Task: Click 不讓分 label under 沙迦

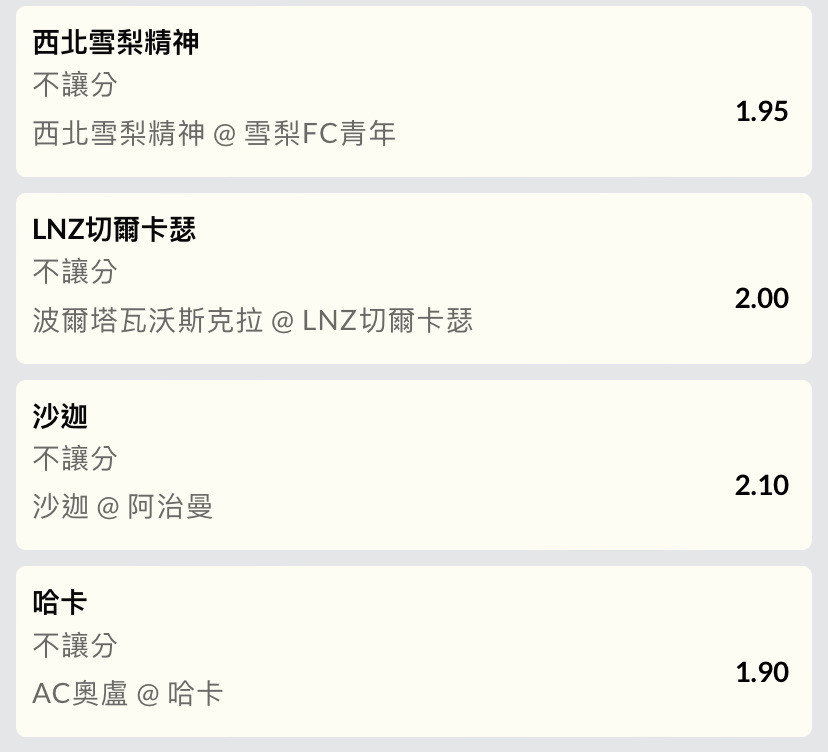Action: pos(75,458)
